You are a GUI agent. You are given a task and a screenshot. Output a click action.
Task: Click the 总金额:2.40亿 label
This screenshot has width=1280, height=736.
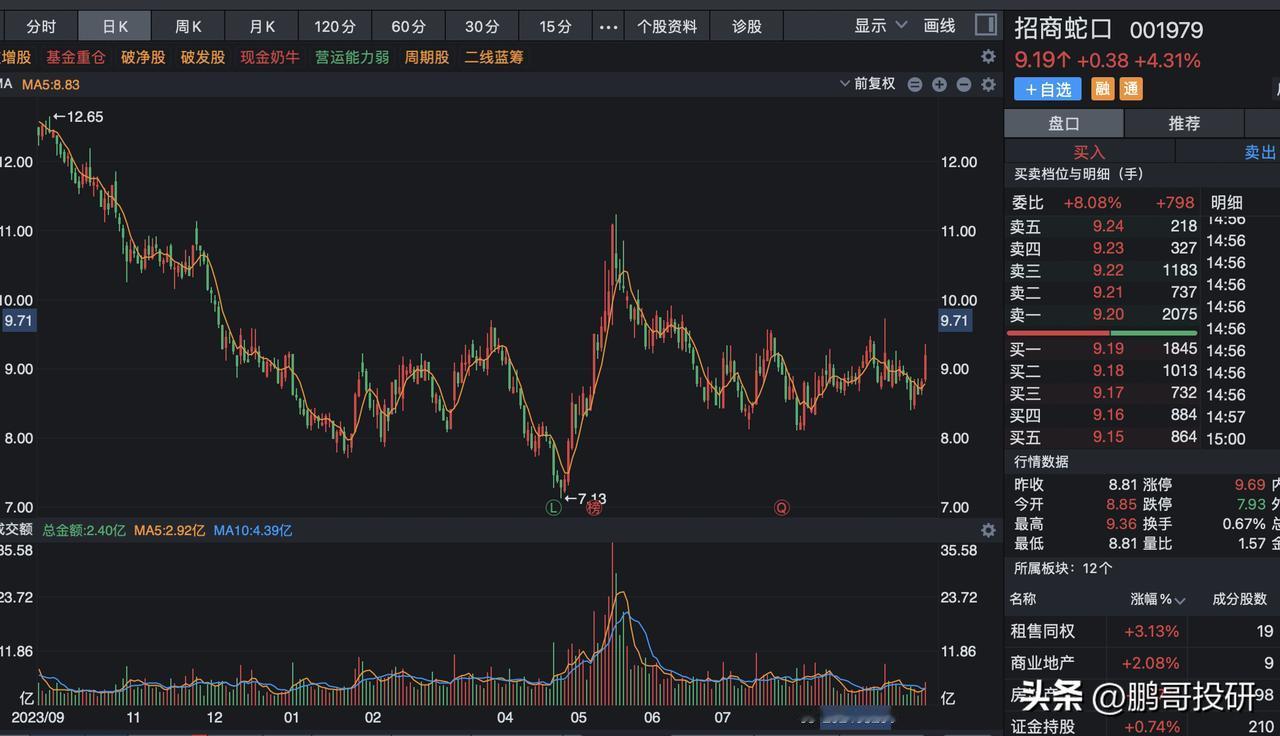[84, 530]
